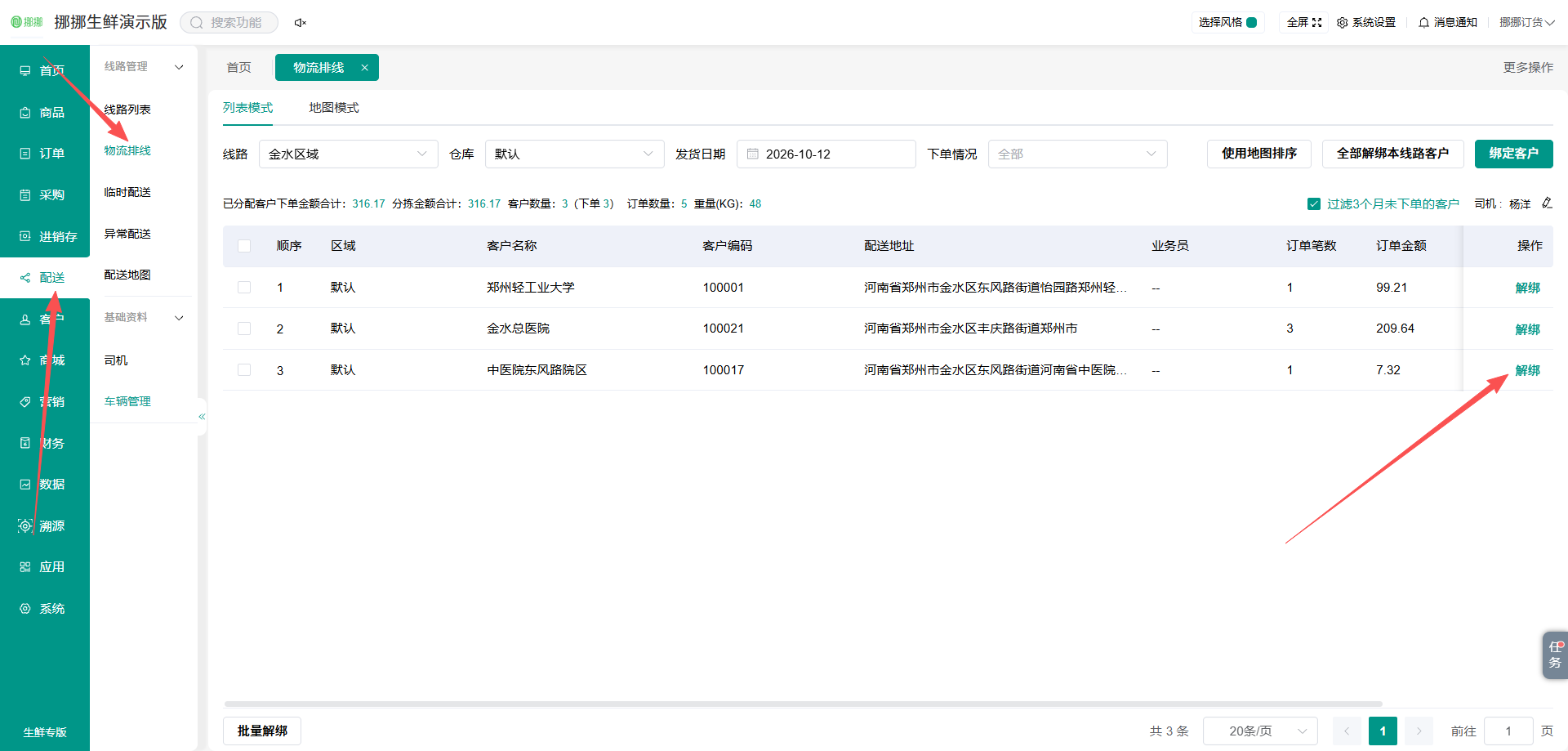
Task: Switch to 地图模式 tab
Action: (333, 108)
